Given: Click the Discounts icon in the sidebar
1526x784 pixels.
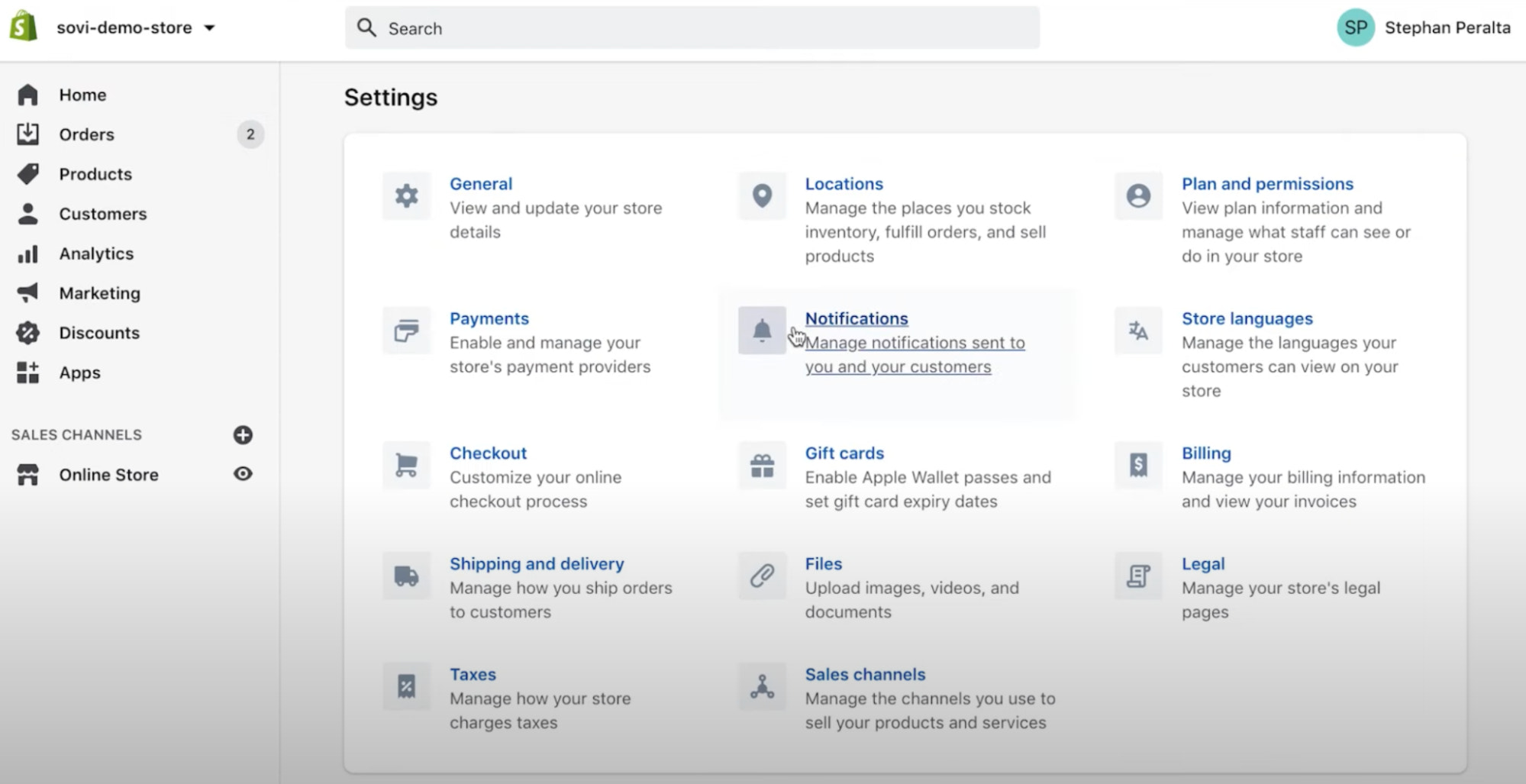Looking at the screenshot, I should click(x=28, y=333).
